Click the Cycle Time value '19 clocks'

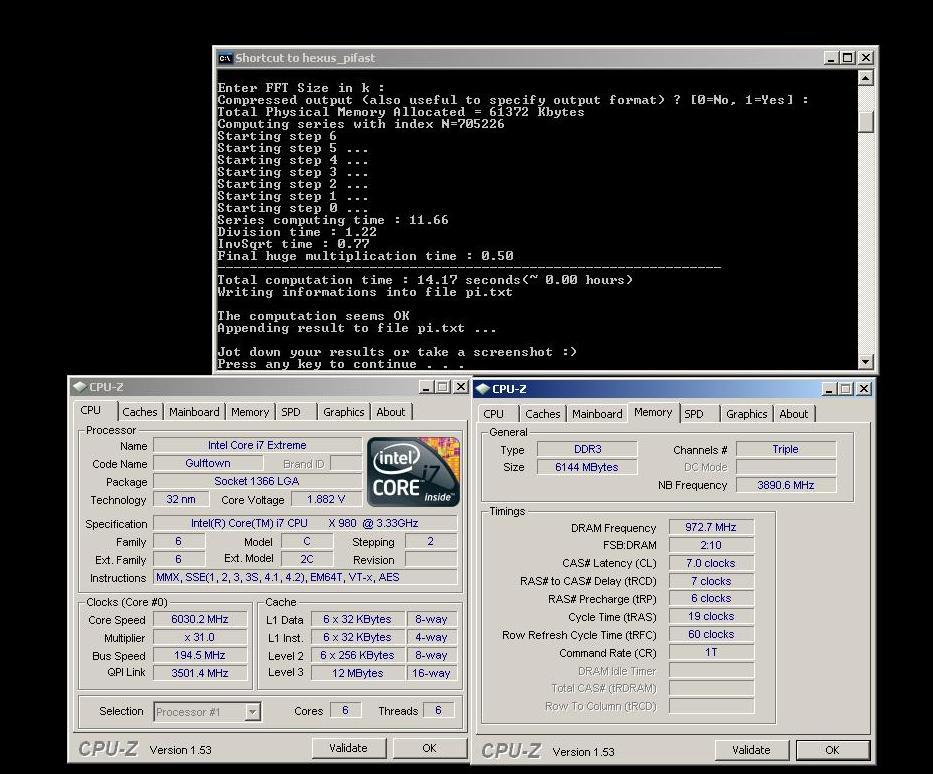711,616
